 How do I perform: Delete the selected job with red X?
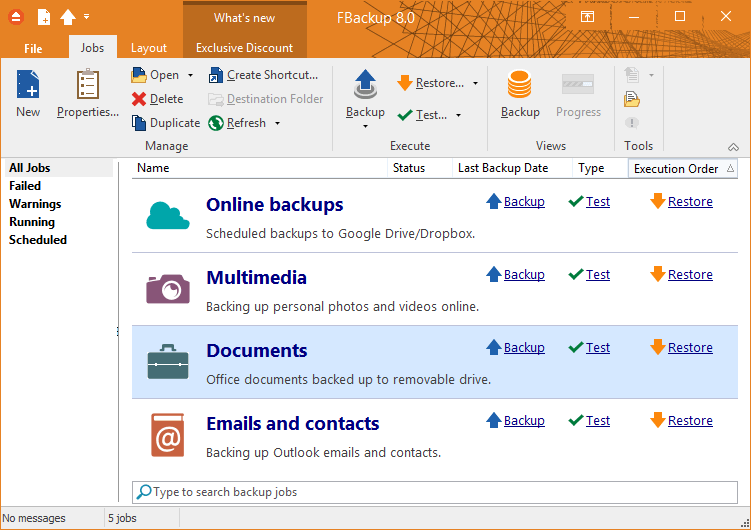pyautogui.click(x=158, y=99)
